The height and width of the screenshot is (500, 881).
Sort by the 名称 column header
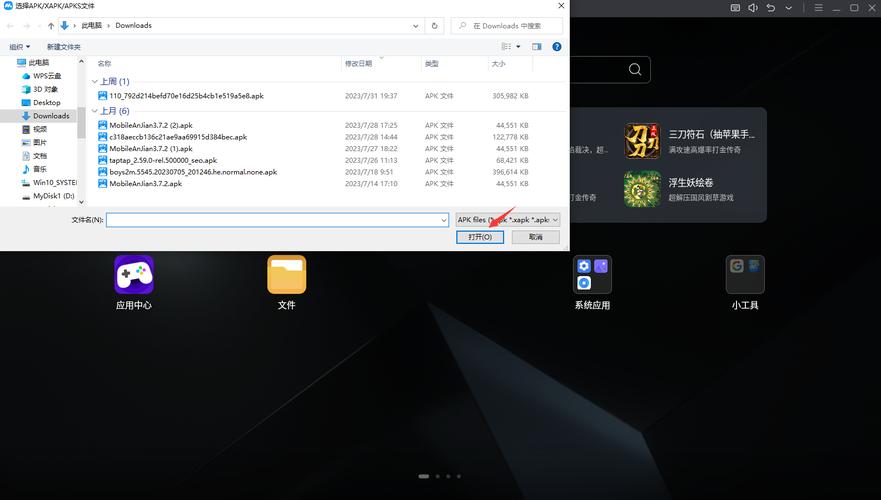[105, 63]
